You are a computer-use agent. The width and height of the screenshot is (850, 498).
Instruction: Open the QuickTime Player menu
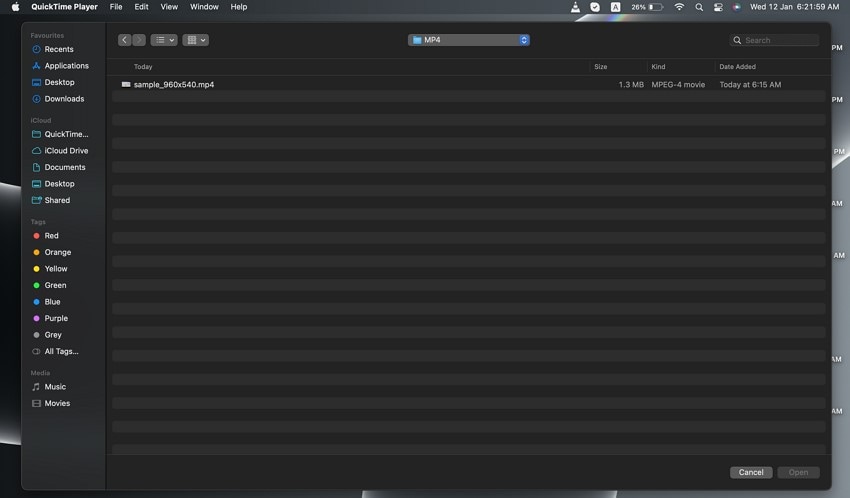[64, 7]
